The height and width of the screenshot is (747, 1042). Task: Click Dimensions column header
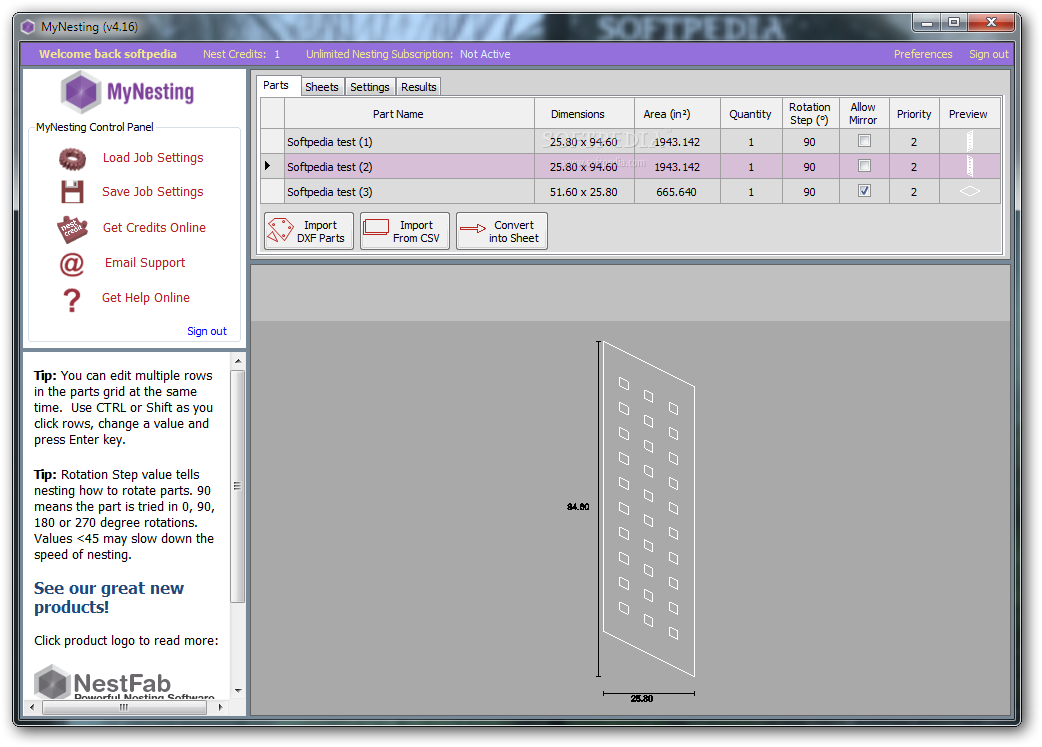[x=585, y=114]
